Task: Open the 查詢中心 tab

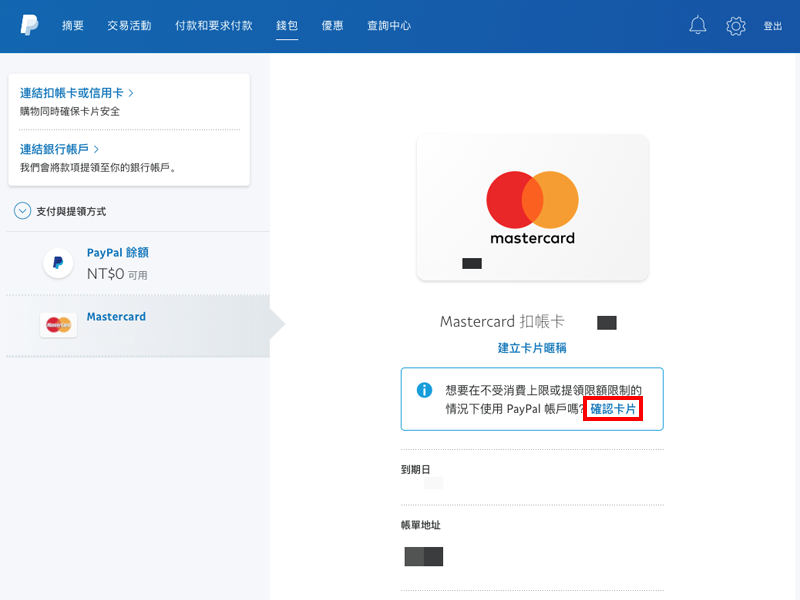Action: [x=389, y=26]
